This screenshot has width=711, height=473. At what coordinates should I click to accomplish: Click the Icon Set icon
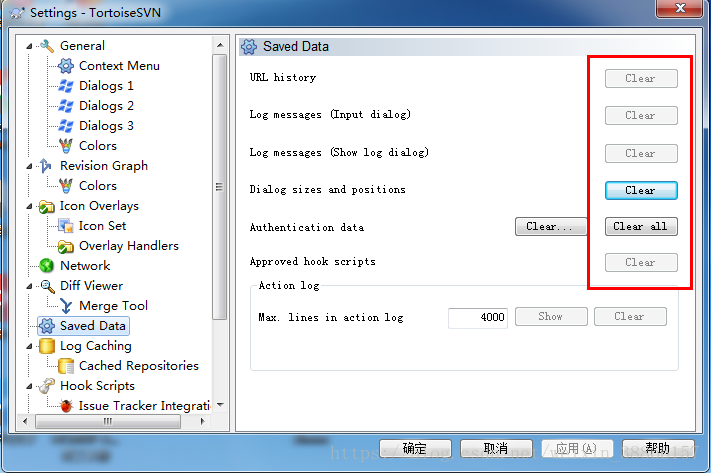tap(66, 226)
